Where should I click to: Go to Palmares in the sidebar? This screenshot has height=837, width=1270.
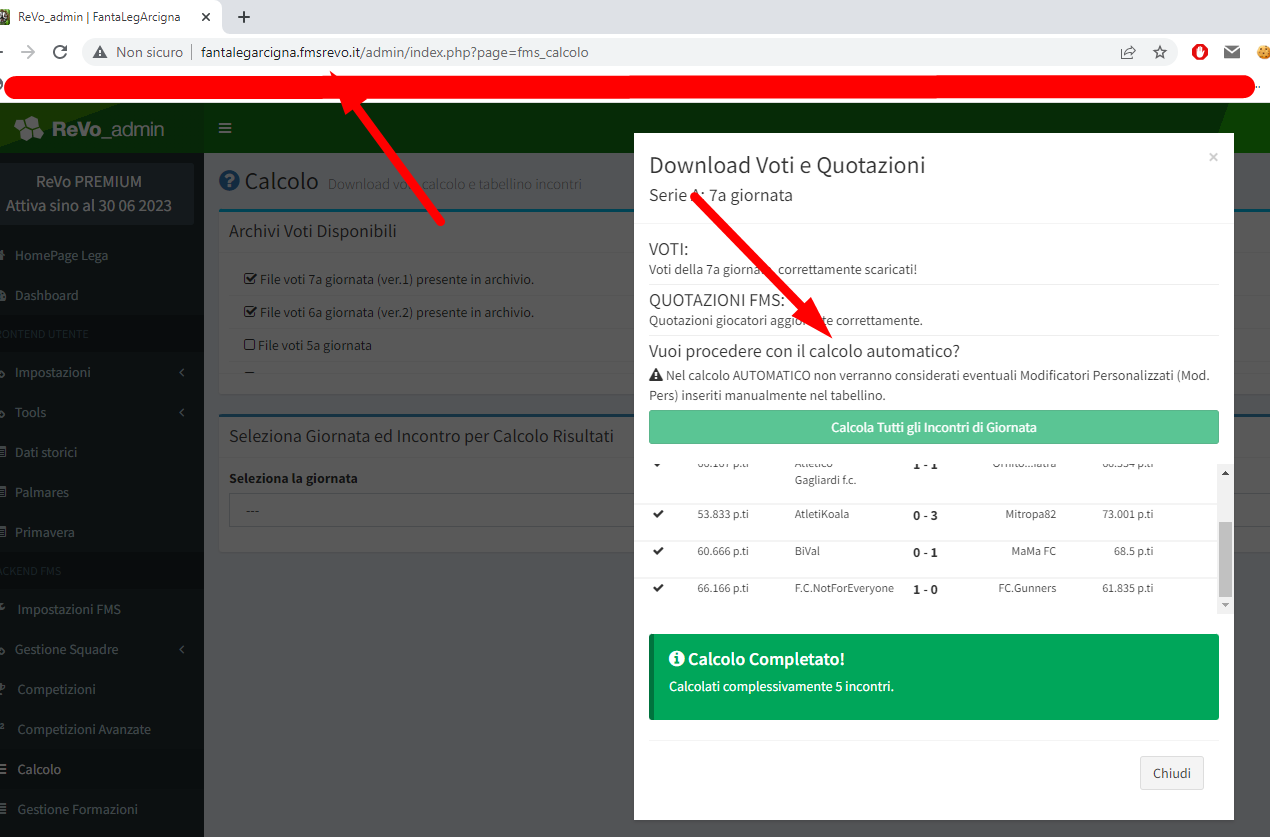coord(41,492)
